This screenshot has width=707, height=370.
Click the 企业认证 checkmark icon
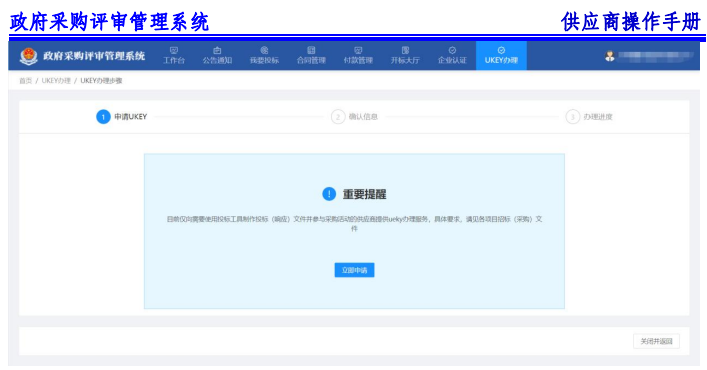(452, 50)
